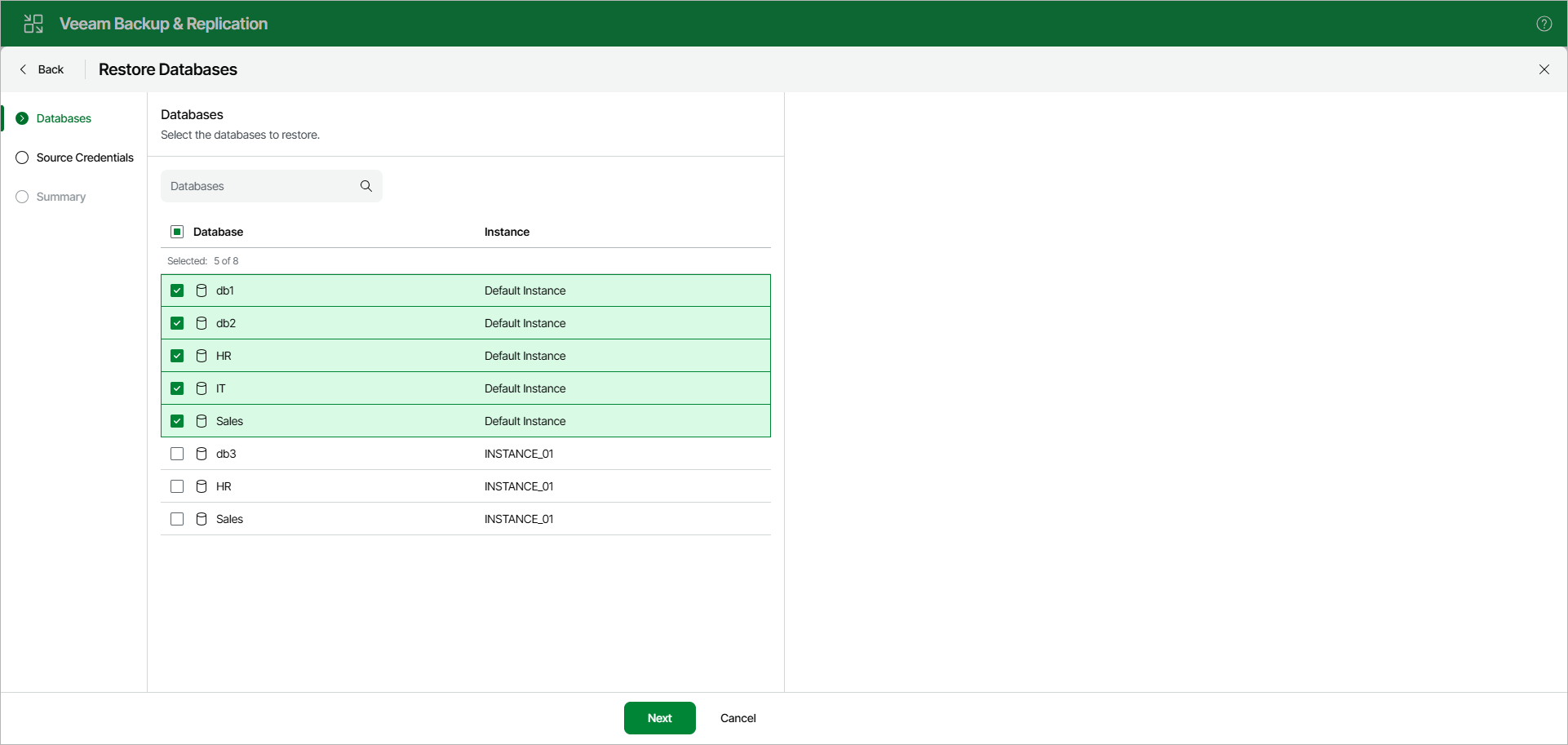1568x745 pixels.
Task: Click the db1 database cylinder icon
Action: [202, 290]
